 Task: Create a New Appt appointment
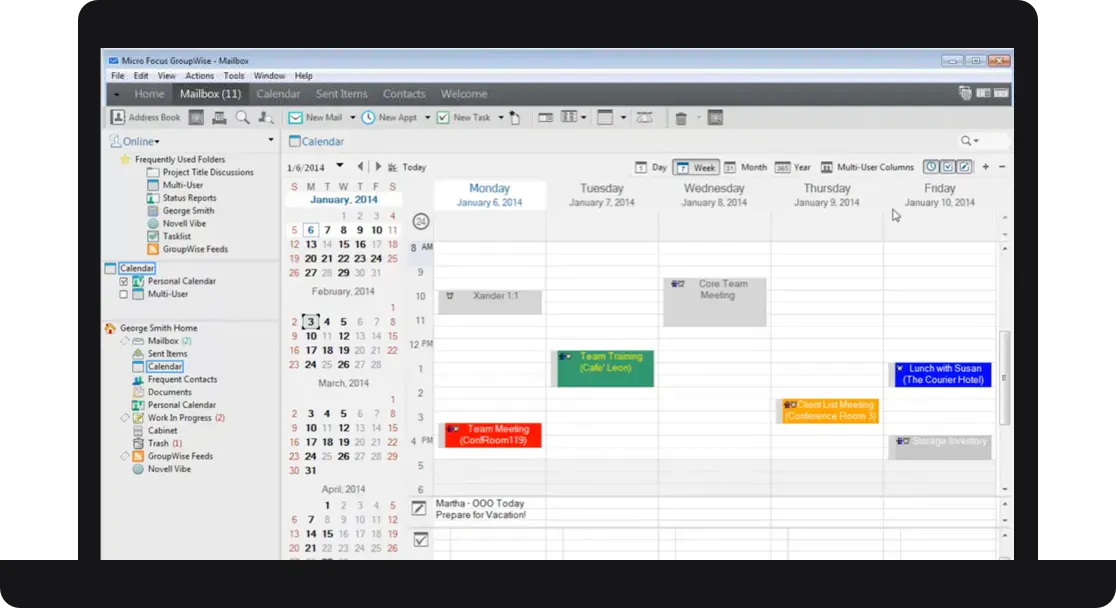click(x=389, y=117)
